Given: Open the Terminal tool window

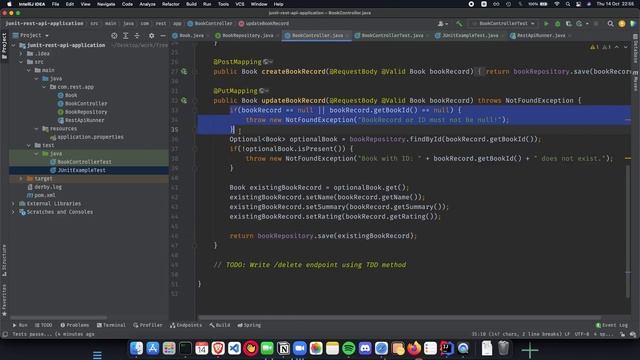Looking at the screenshot, I should (111, 325).
